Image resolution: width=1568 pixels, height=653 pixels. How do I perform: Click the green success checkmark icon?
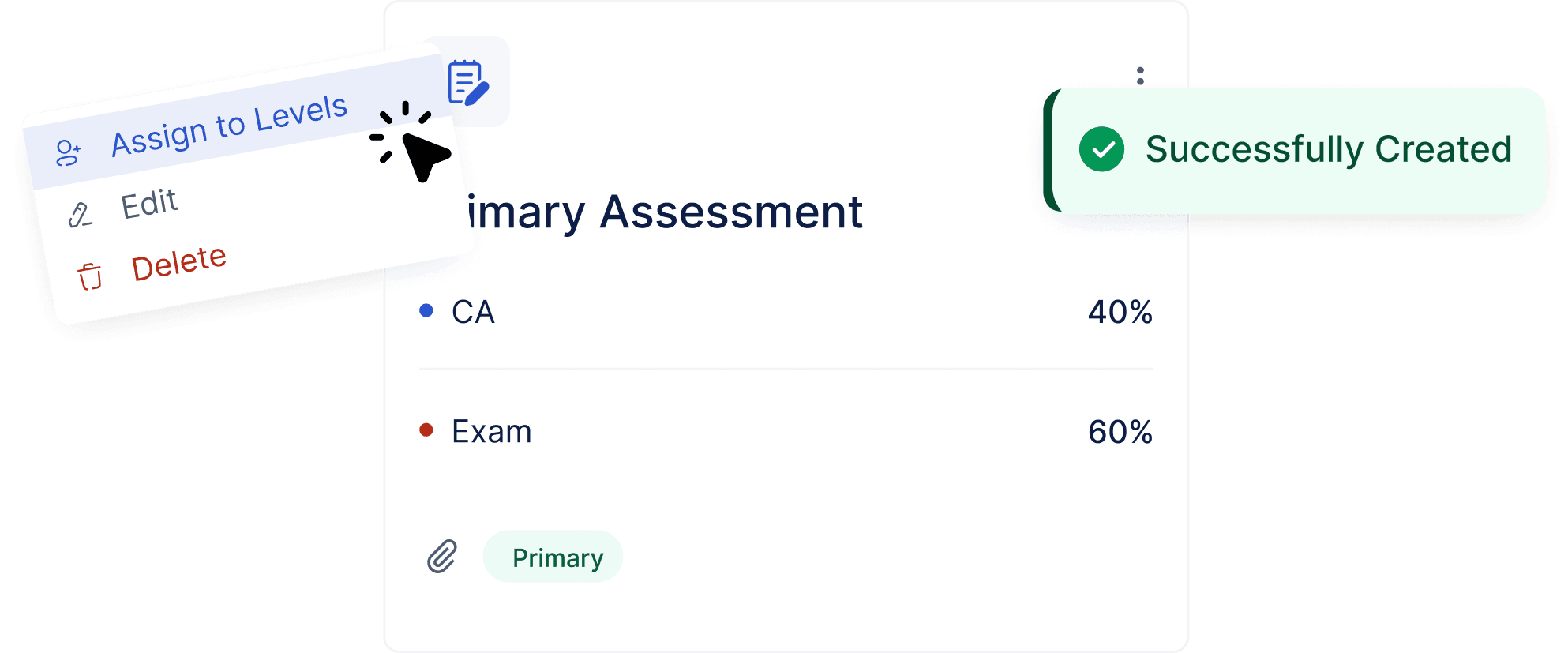point(1101,149)
